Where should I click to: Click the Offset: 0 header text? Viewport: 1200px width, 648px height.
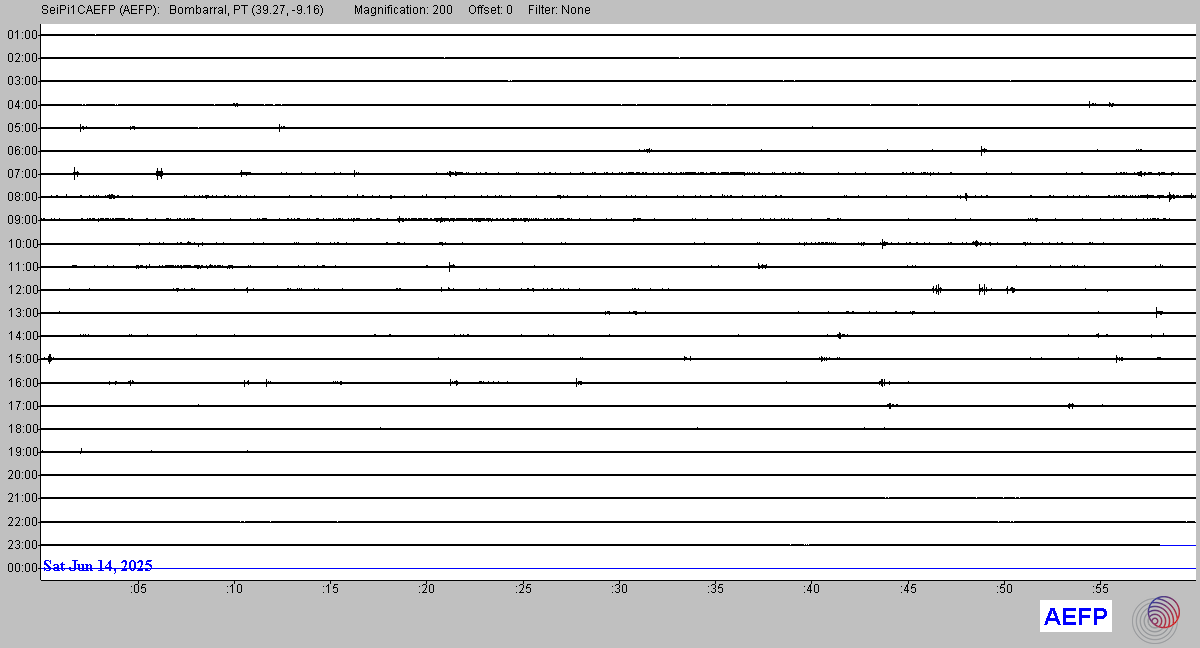click(490, 10)
